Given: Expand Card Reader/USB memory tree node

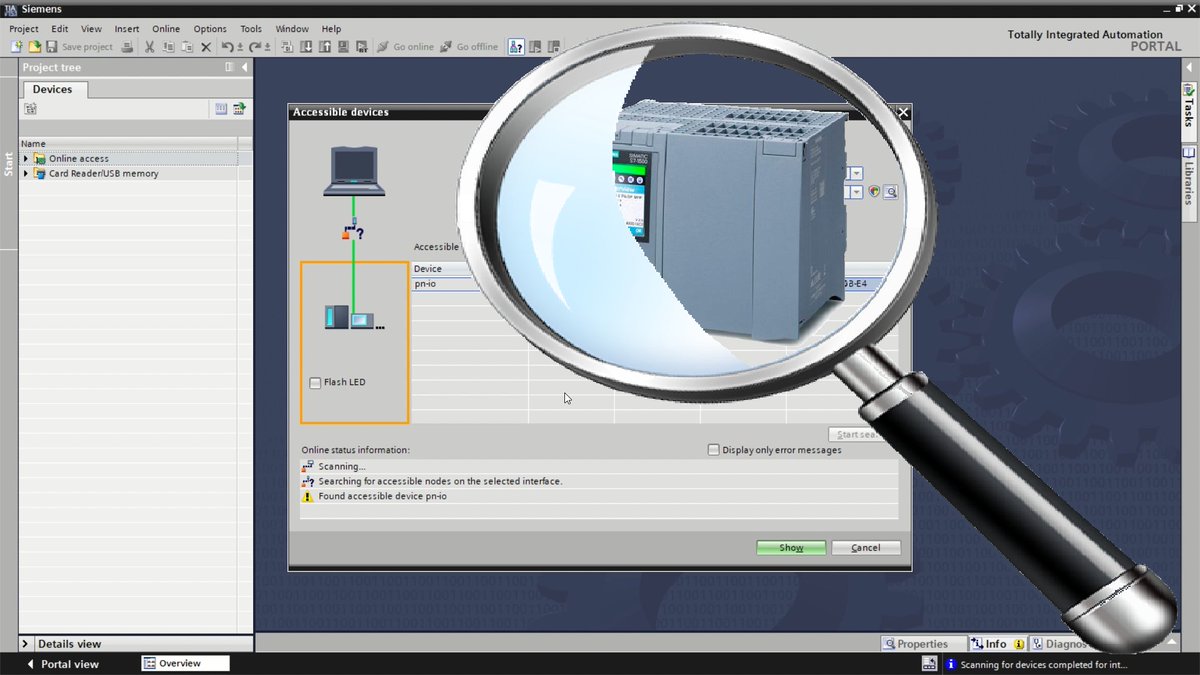Looking at the screenshot, I should pos(26,173).
